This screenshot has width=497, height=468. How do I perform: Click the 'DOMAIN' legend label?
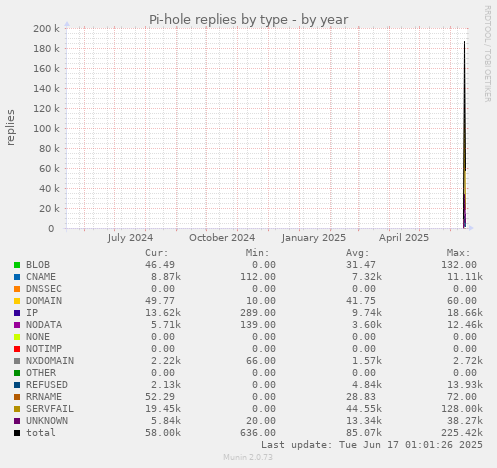44,301
